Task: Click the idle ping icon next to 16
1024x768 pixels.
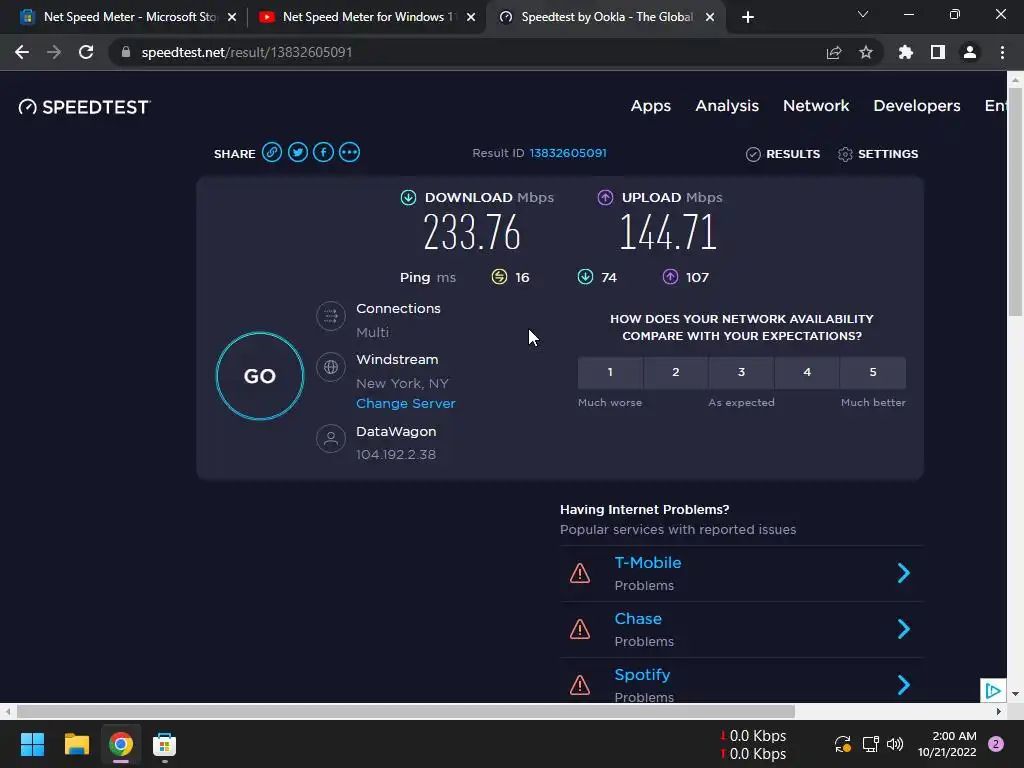Action: pyautogui.click(x=499, y=277)
